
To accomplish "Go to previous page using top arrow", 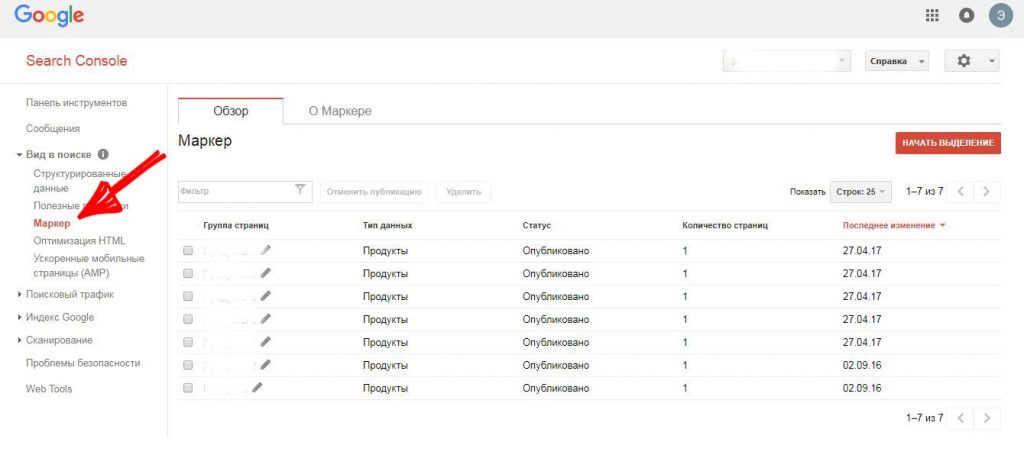I will point(960,191).
